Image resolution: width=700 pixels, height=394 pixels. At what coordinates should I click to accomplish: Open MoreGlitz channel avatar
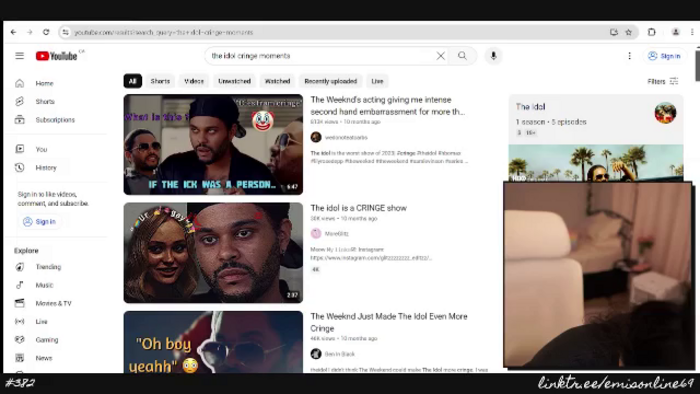[316, 233]
